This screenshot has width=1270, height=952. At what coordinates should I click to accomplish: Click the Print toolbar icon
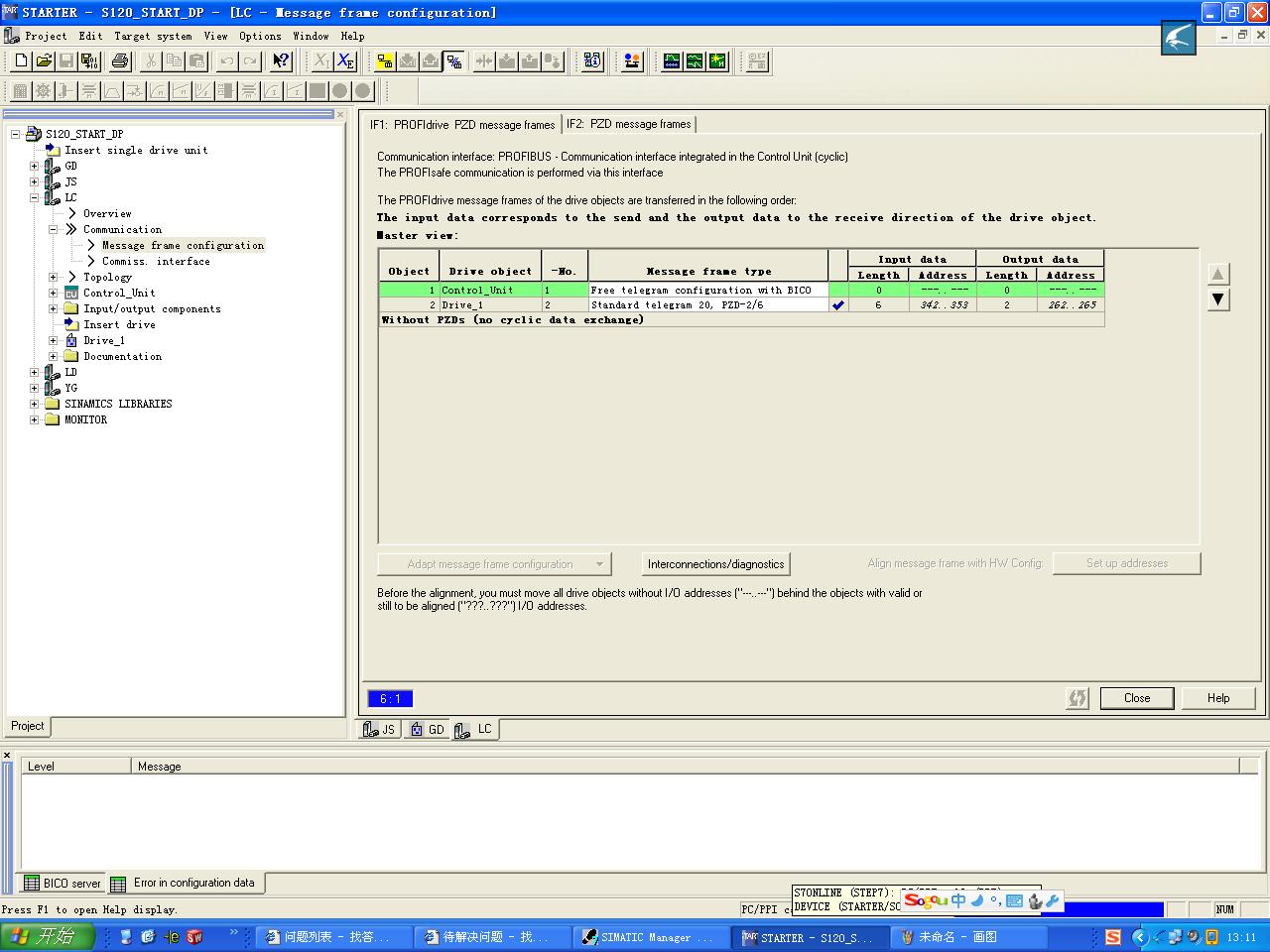tap(120, 61)
